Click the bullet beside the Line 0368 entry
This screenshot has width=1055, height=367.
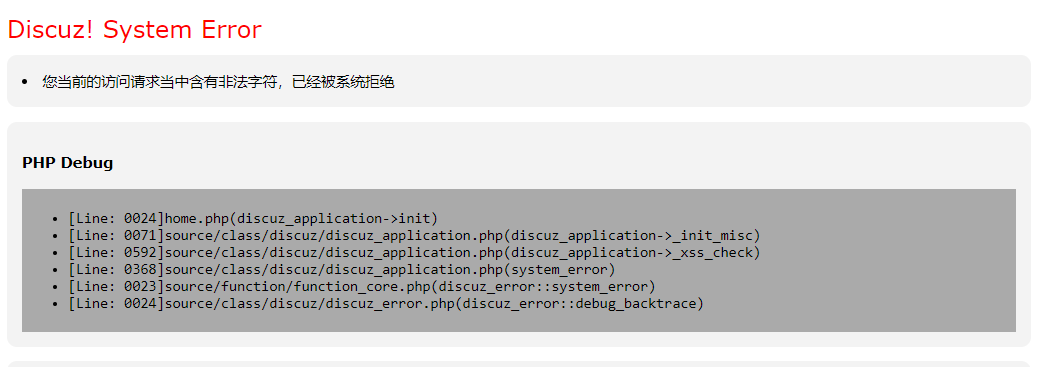55,270
